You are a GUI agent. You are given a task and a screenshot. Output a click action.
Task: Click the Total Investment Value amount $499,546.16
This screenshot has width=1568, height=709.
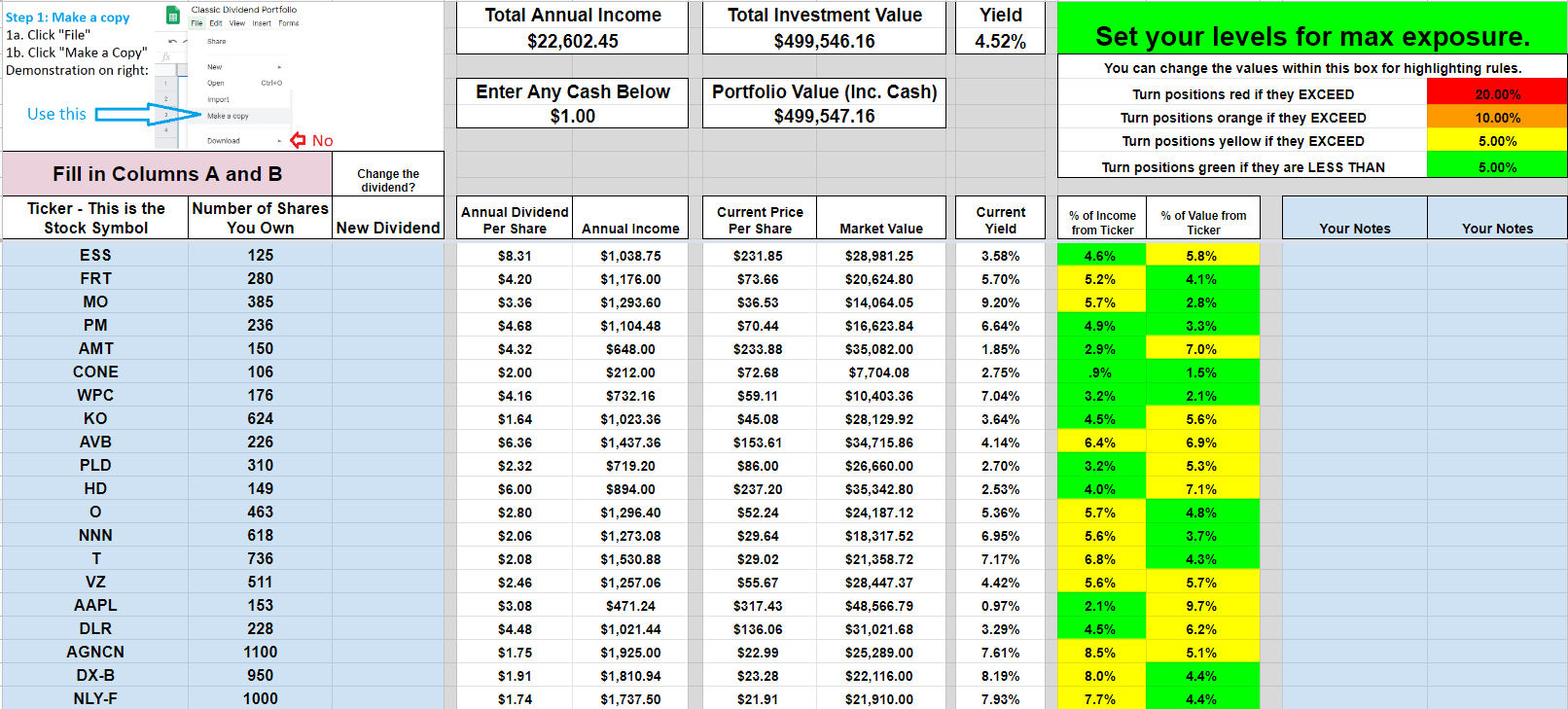coord(824,41)
